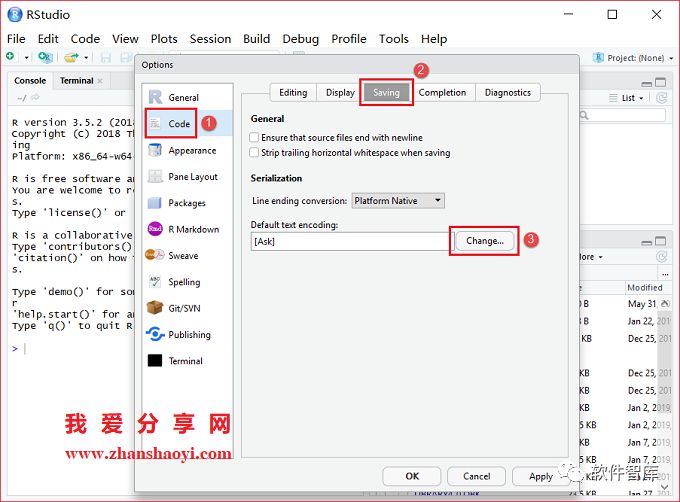This screenshot has height=502, width=680.
Task: Click the refresh icon in Environment pane
Action: (661, 98)
